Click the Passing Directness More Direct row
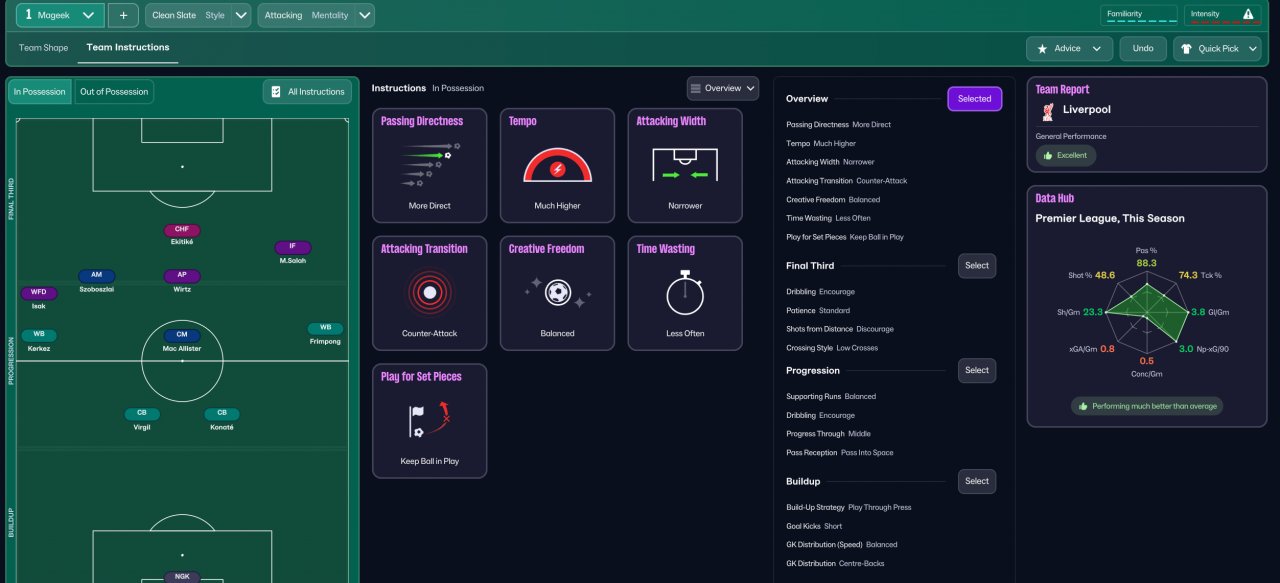The height and width of the screenshot is (583, 1280). [839, 125]
